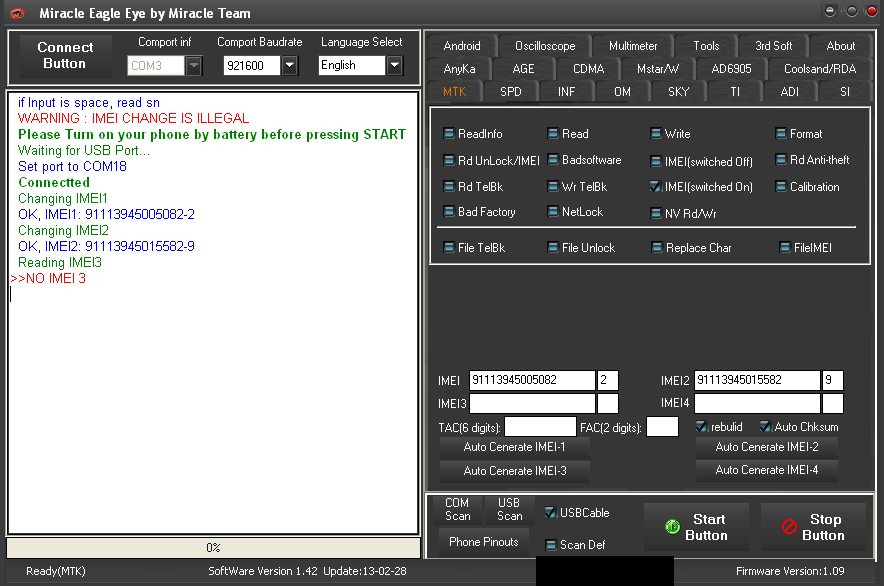Check the Badsoftware option
The height and width of the screenshot is (586, 884).
pos(585,160)
